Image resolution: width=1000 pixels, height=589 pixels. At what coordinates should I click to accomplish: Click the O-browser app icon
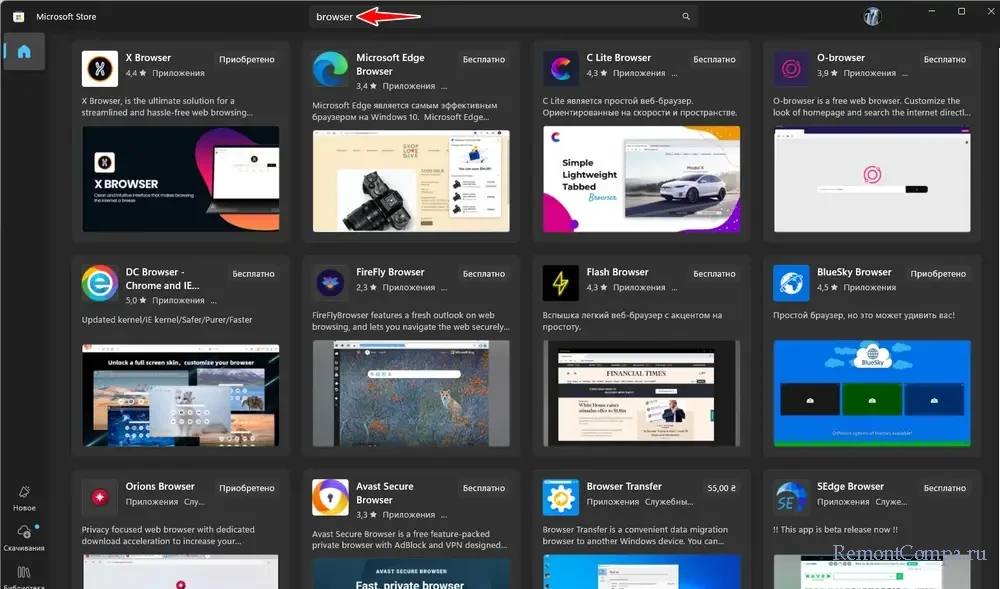[x=791, y=68]
